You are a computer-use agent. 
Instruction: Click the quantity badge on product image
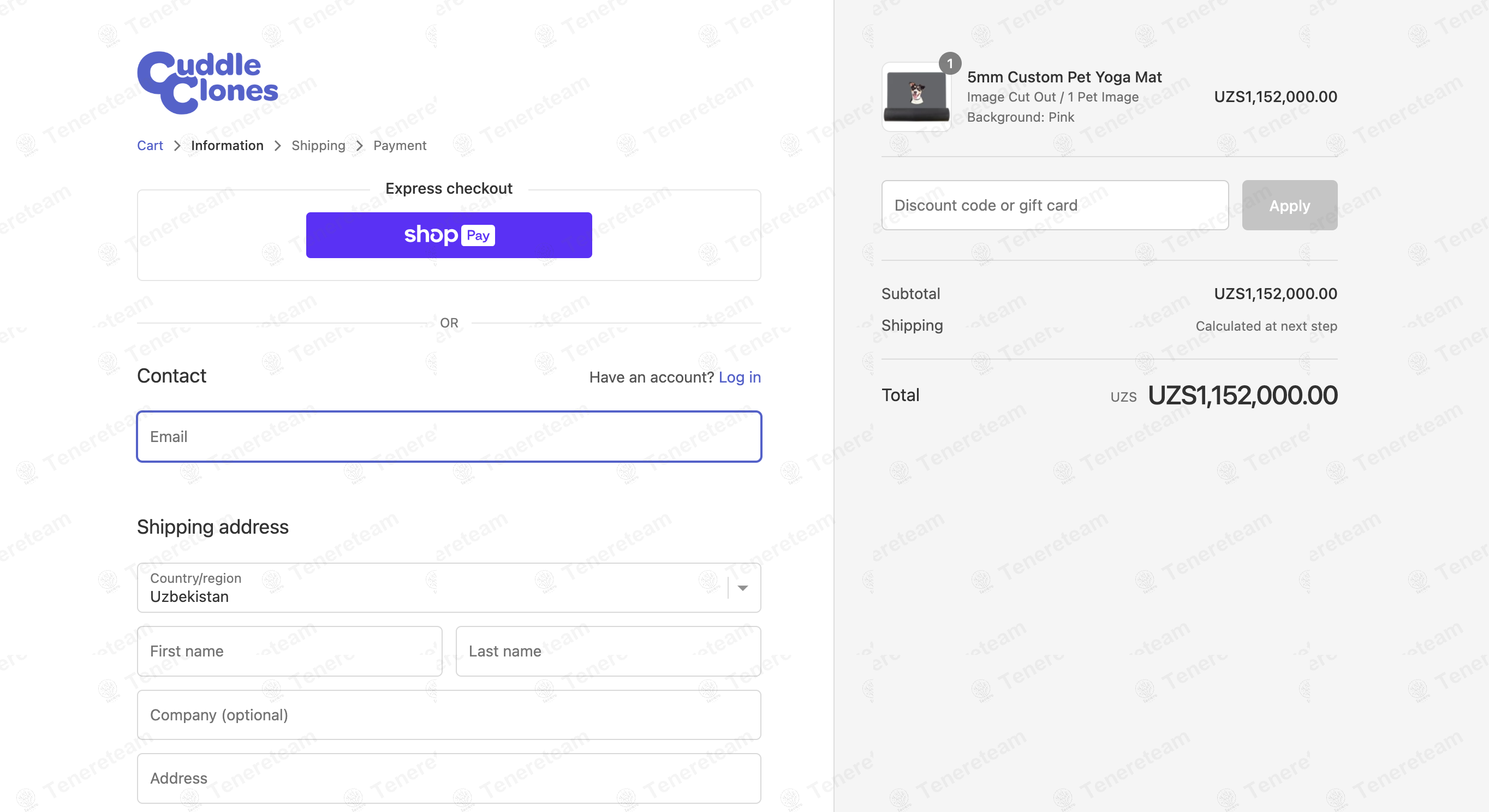[x=950, y=63]
